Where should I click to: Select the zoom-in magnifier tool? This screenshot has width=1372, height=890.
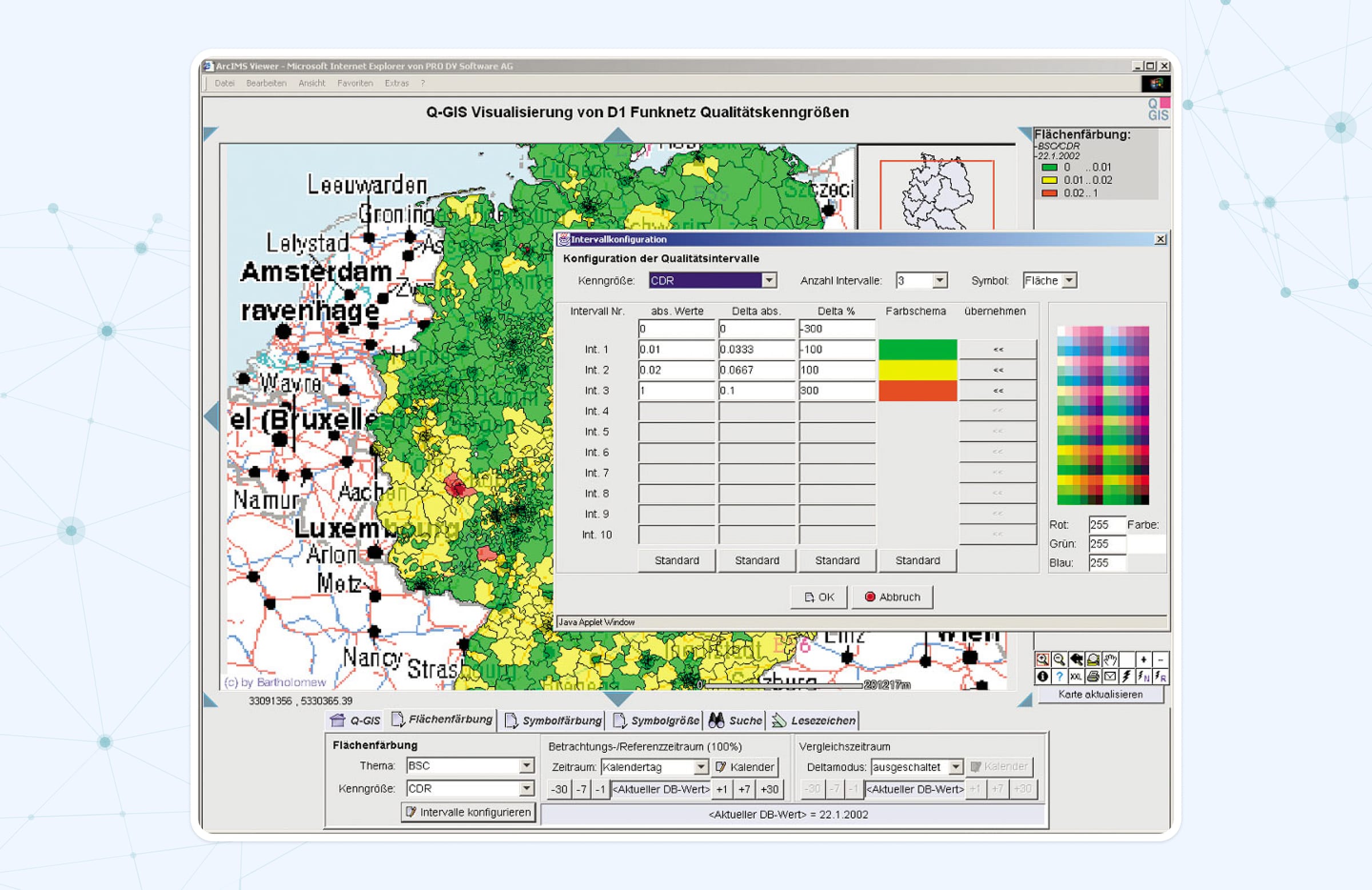coord(1042,660)
